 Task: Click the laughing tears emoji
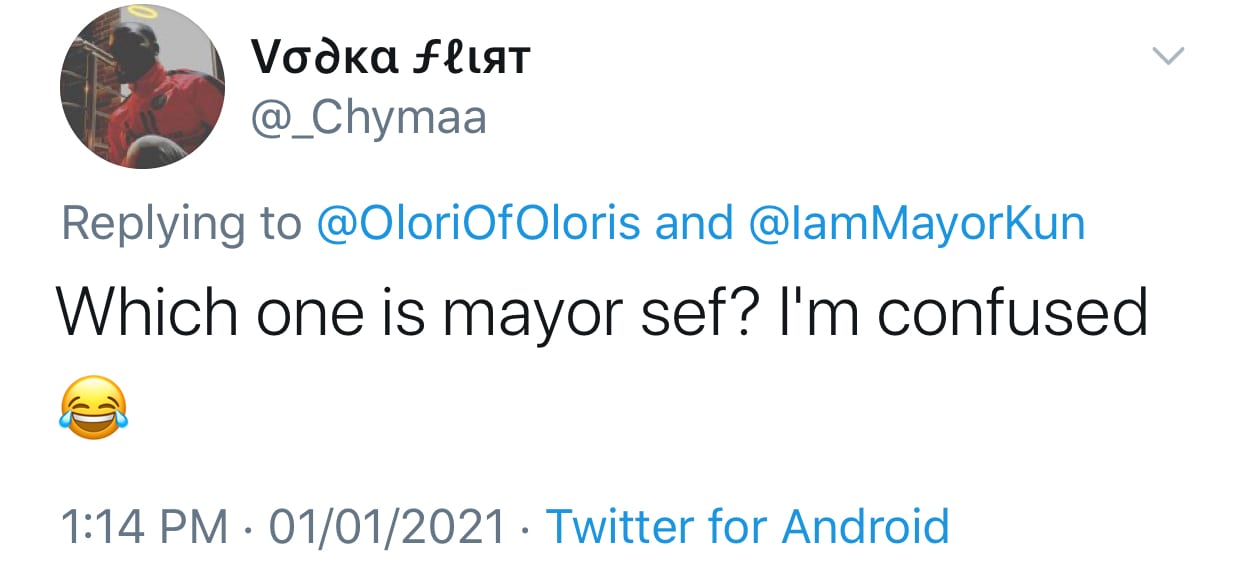[94, 406]
